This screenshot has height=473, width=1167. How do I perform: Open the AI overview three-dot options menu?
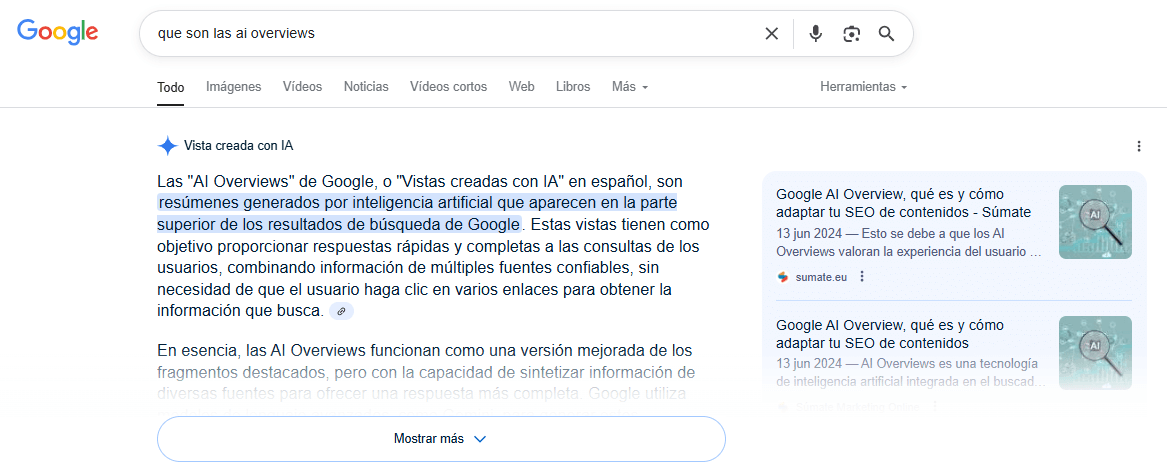(1139, 147)
